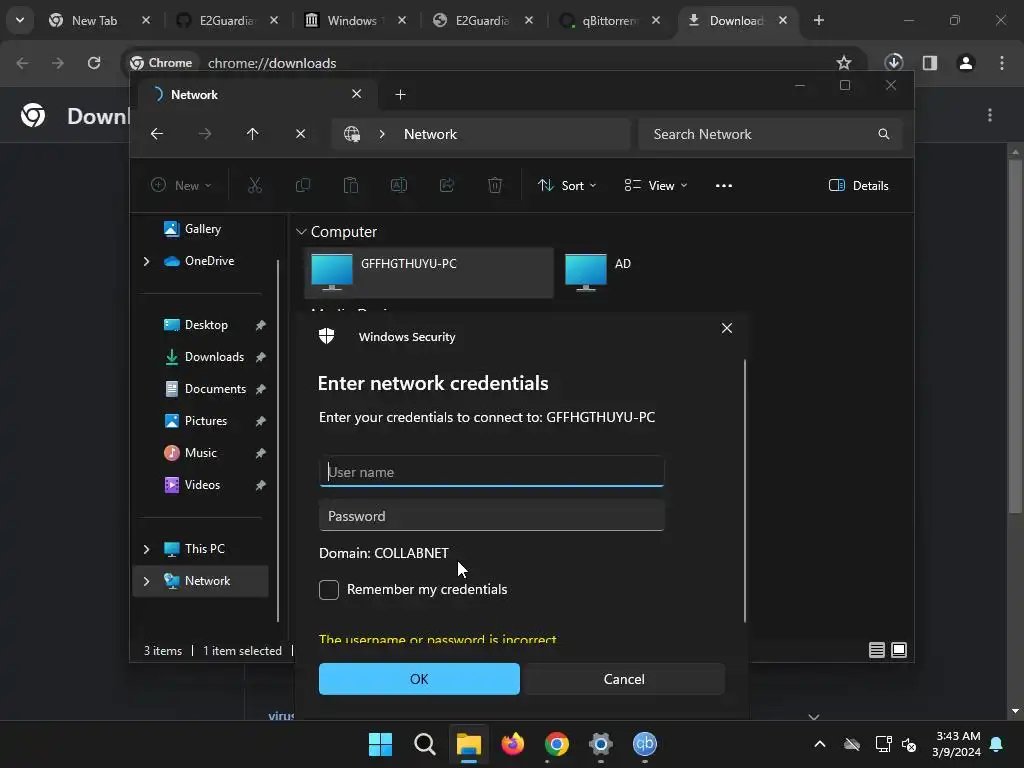Expand the OneDrive tree node
The height and width of the screenshot is (768, 1024).
pos(146,261)
